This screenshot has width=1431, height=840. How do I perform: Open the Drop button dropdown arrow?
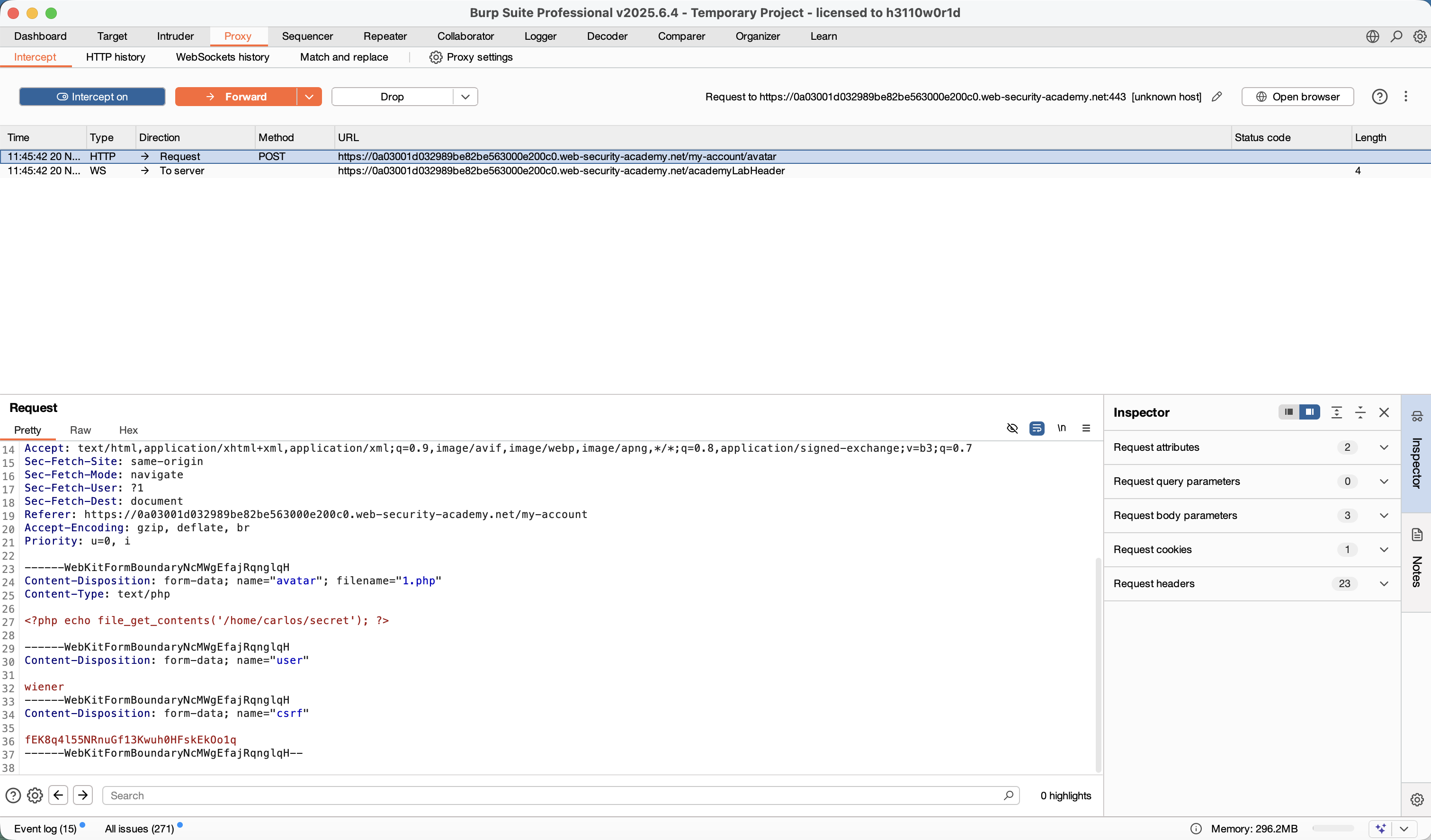point(465,97)
